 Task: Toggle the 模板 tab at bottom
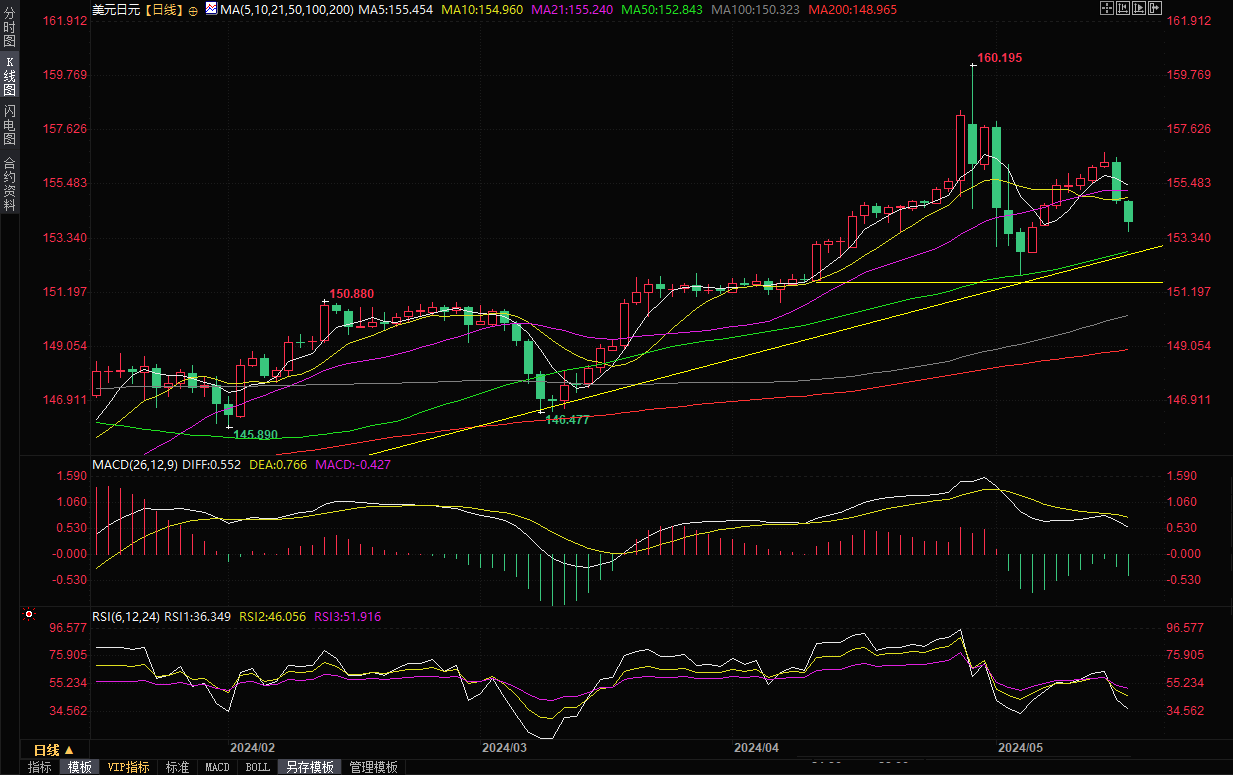click(80, 767)
